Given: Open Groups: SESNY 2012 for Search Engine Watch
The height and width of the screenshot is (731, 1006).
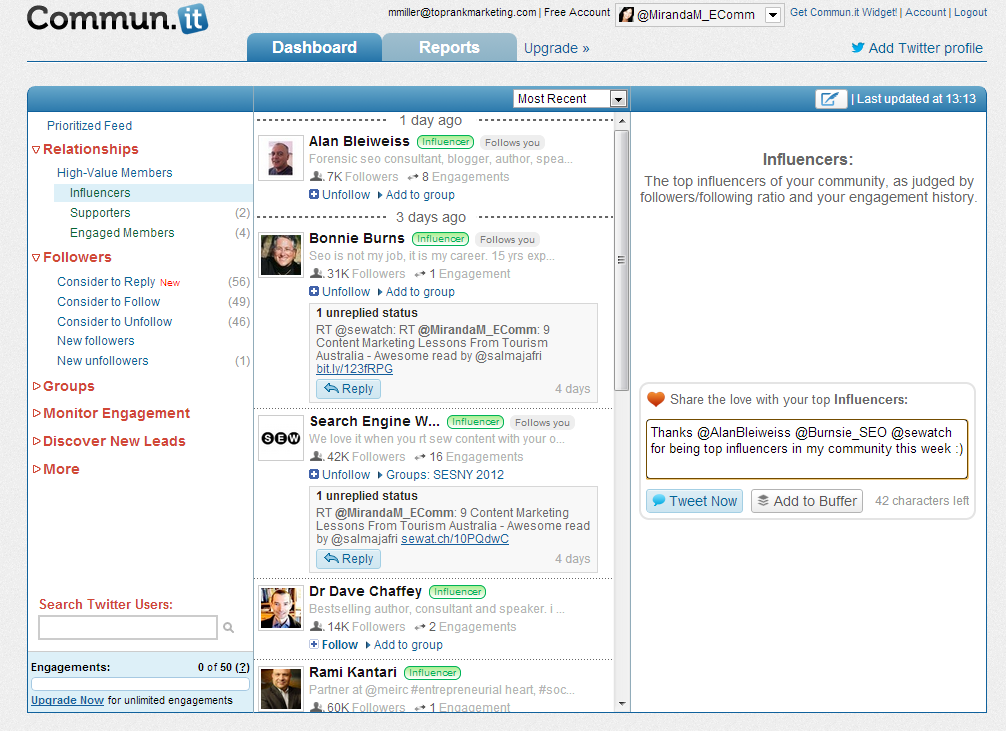Looking at the screenshot, I should 441,474.
